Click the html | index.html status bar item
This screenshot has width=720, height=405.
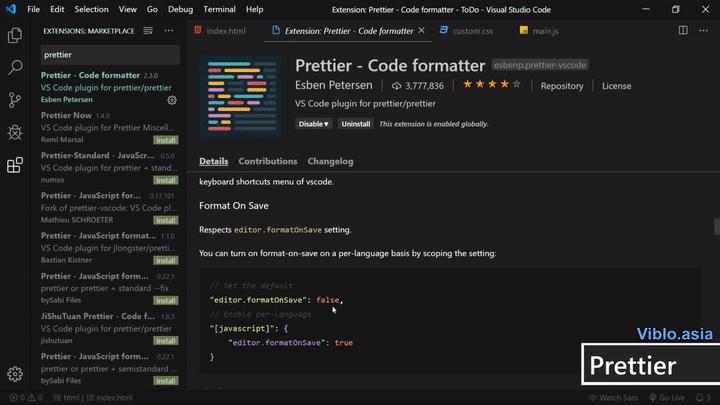[x=93, y=398]
